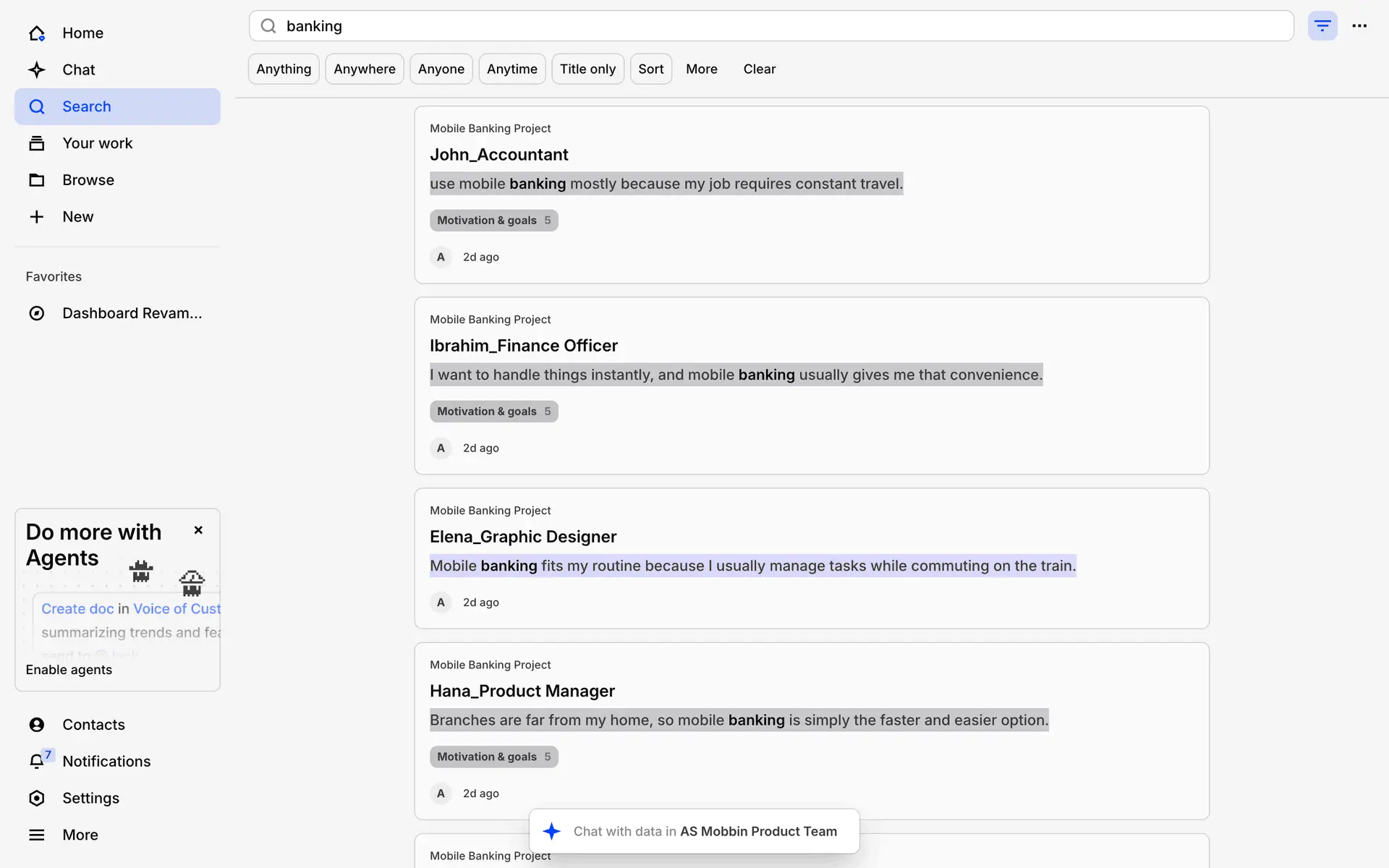
Task: Click the Notifications bell icon
Action: (x=37, y=761)
